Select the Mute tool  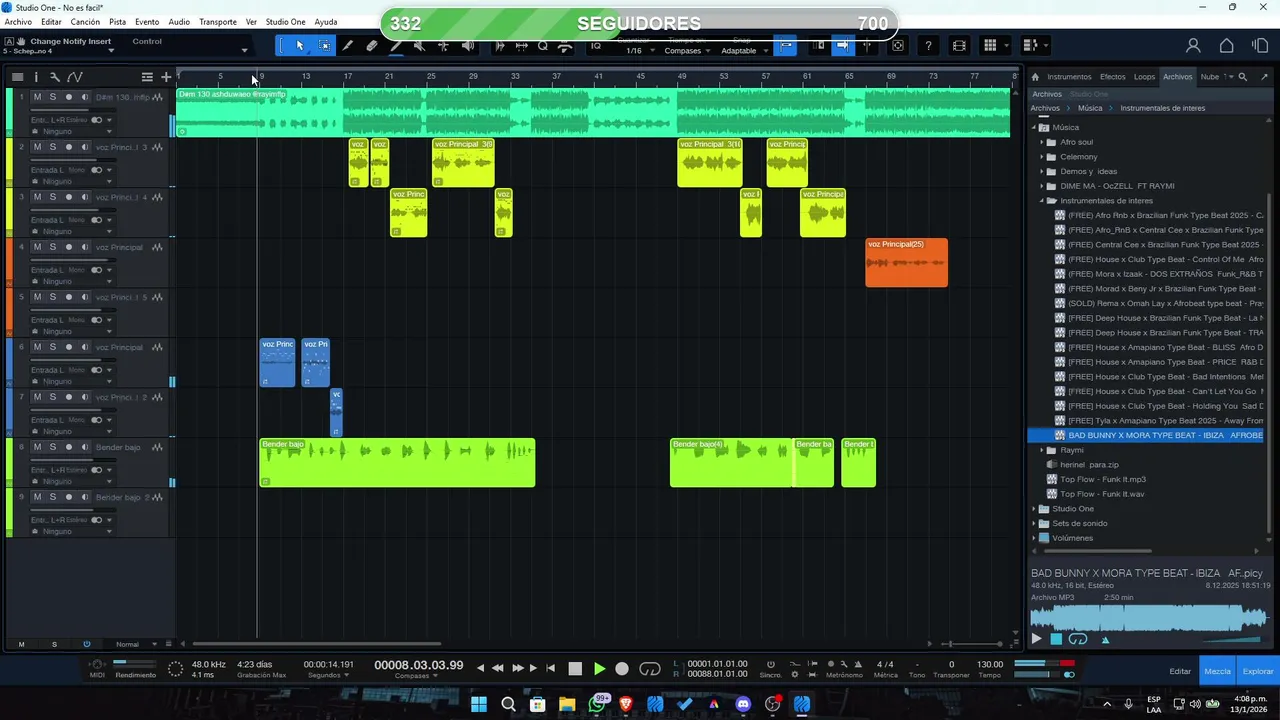point(420,45)
